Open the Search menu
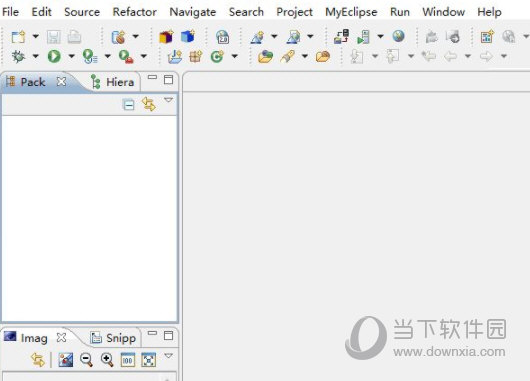This screenshot has height=381, width=530. 246,12
